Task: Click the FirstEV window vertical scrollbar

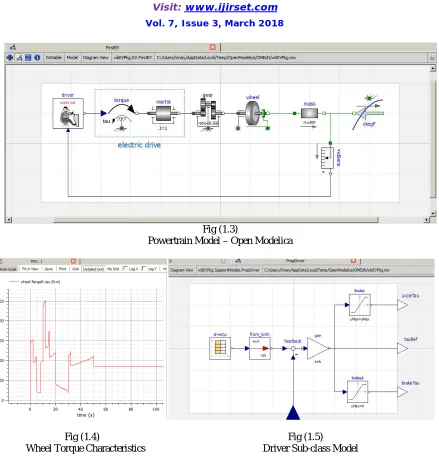Action: click(433, 138)
